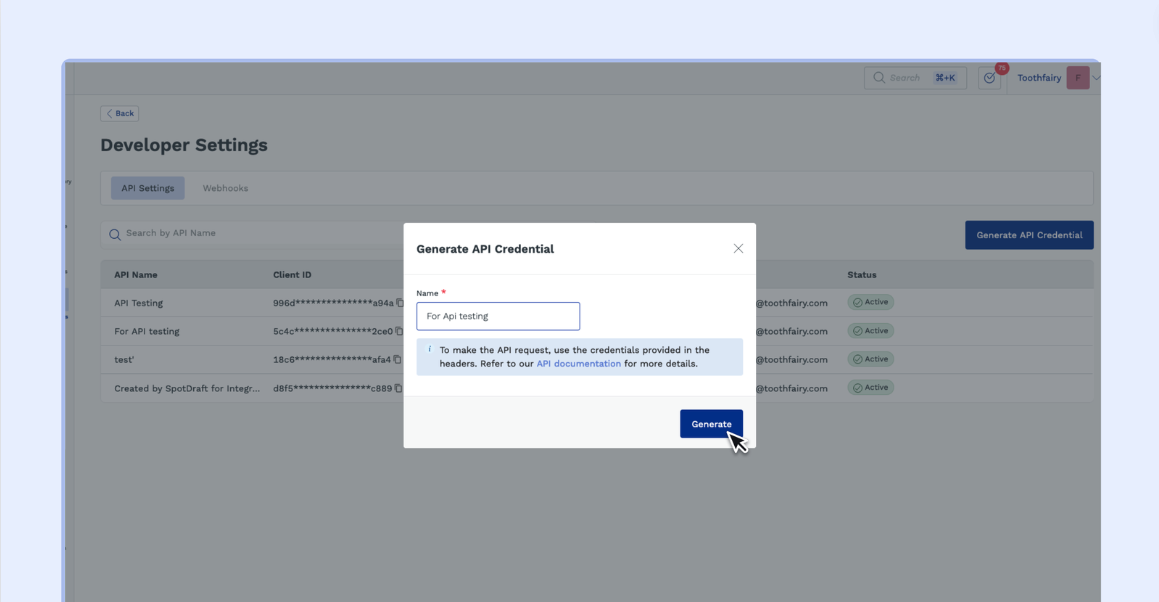Viewport: 1159px width, 602px height.
Task: Copy the SpotDraft integration client ID
Action: pos(399,388)
